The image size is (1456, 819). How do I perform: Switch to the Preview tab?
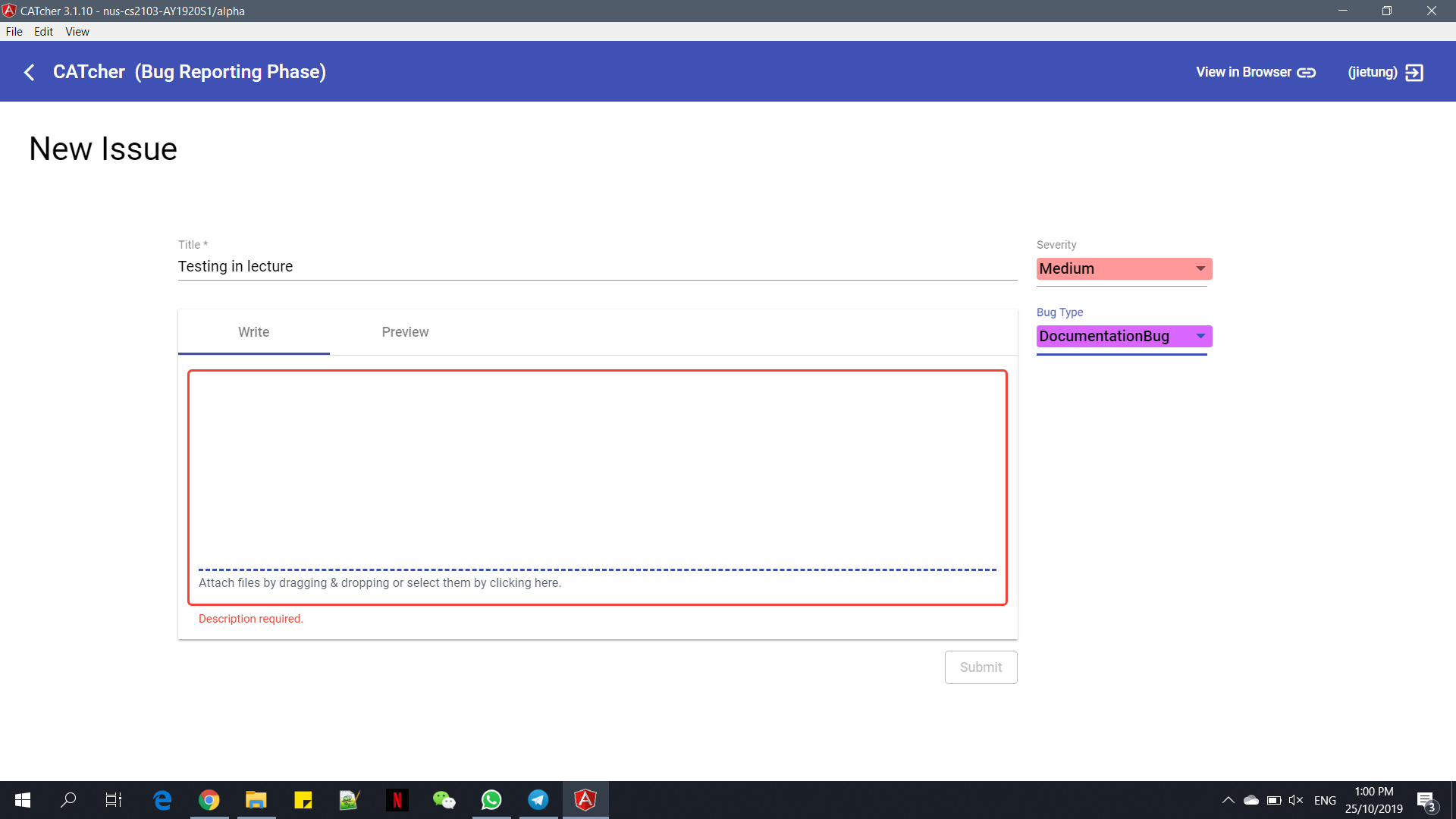pos(405,332)
